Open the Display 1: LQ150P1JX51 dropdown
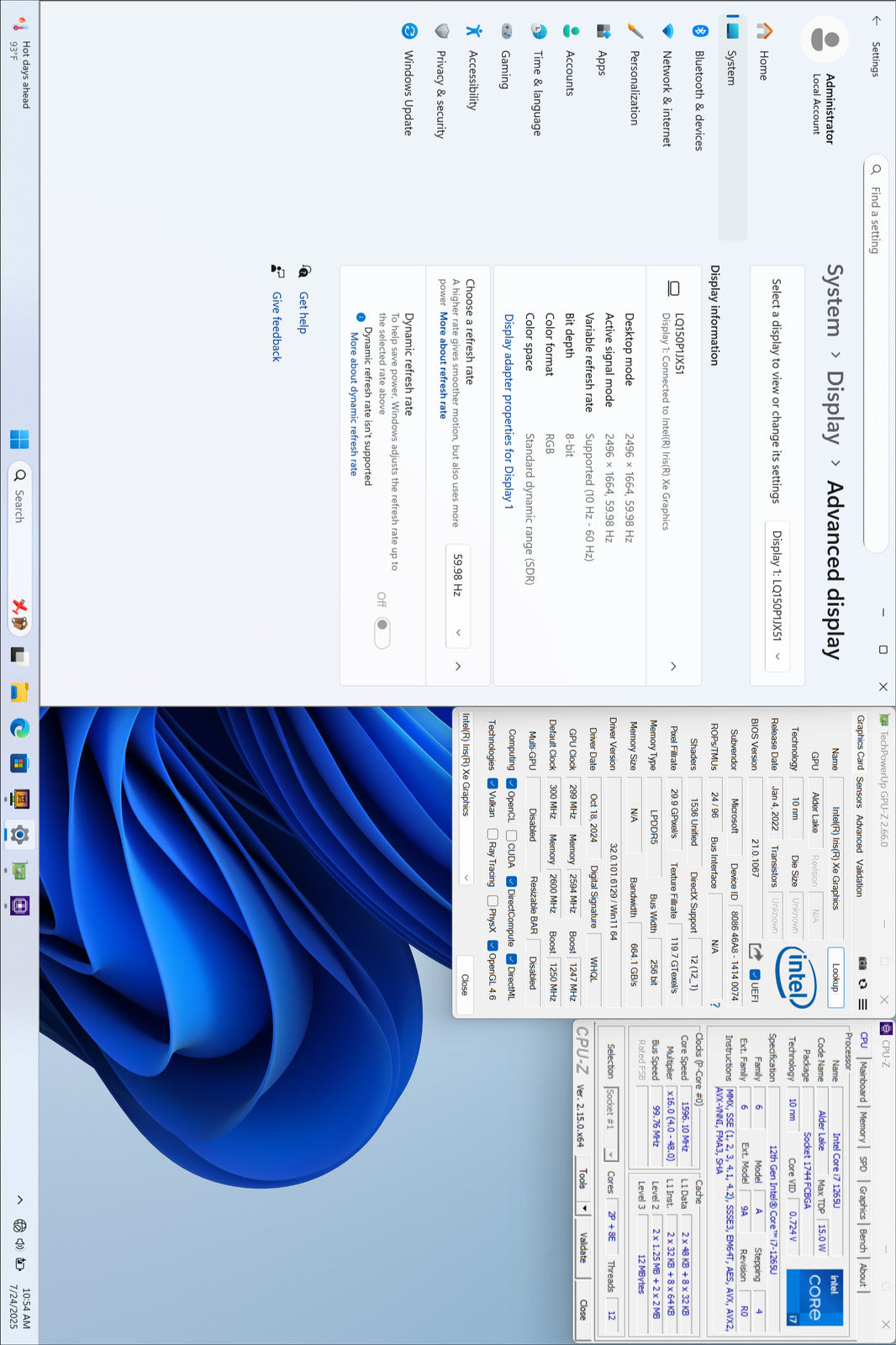896x1345 pixels. click(777, 596)
